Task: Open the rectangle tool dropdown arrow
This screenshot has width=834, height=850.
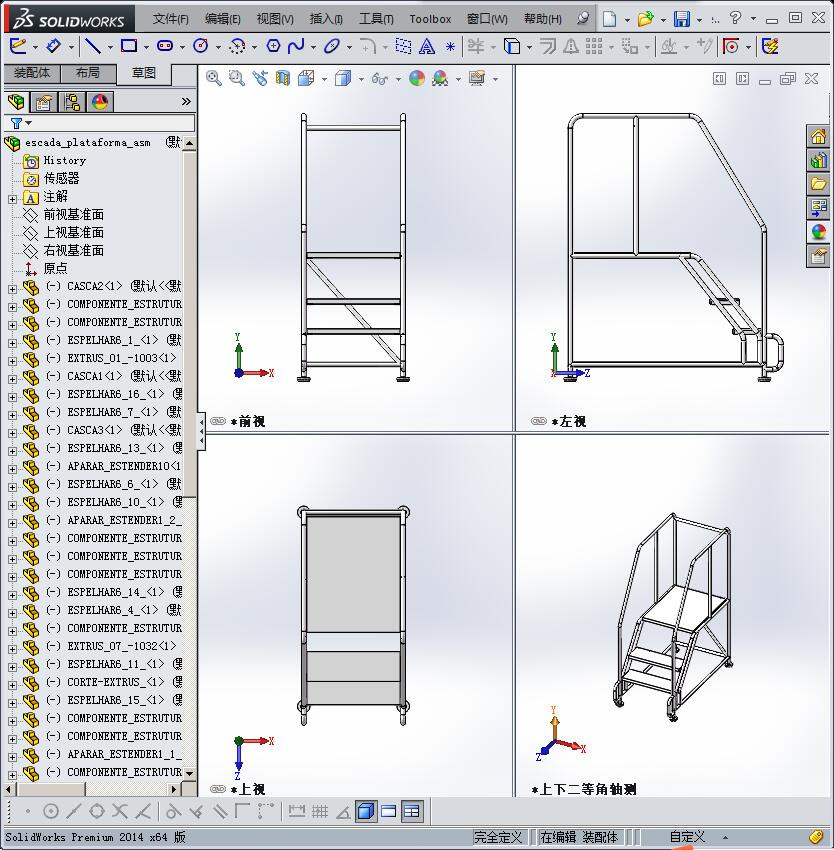Action: (146, 48)
